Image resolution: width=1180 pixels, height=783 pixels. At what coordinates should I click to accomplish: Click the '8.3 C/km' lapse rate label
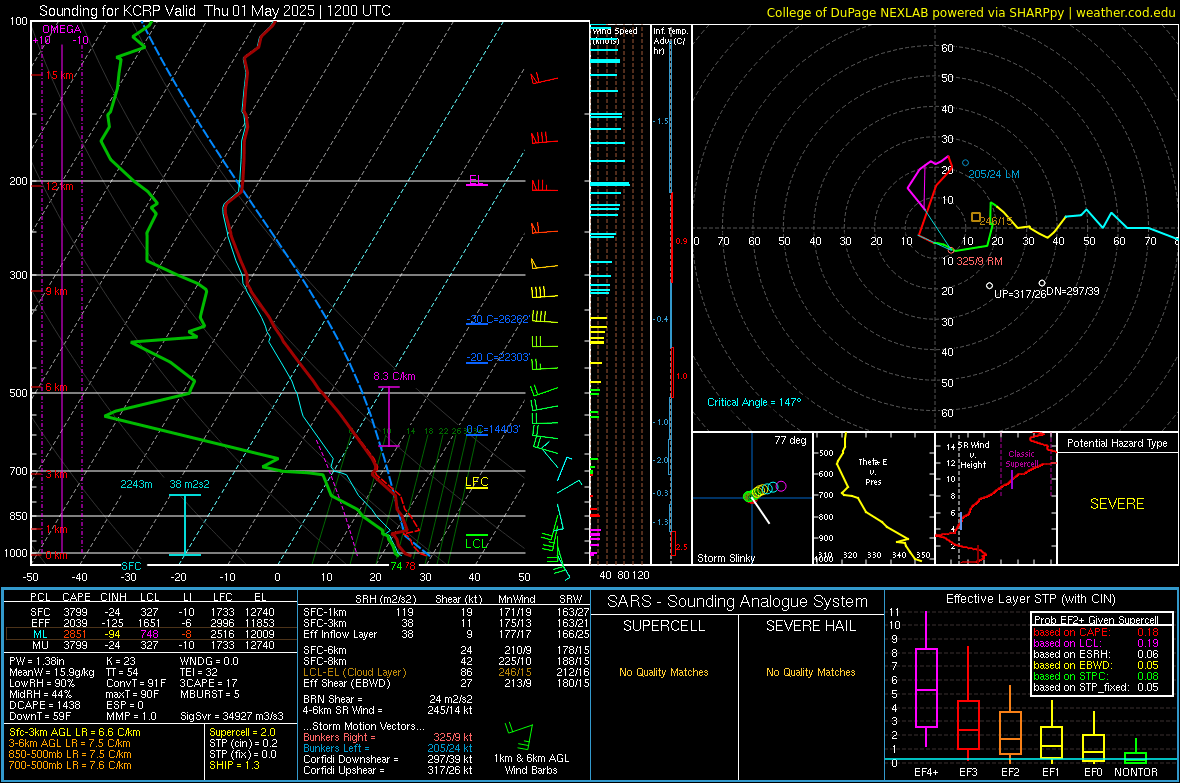click(x=394, y=376)
